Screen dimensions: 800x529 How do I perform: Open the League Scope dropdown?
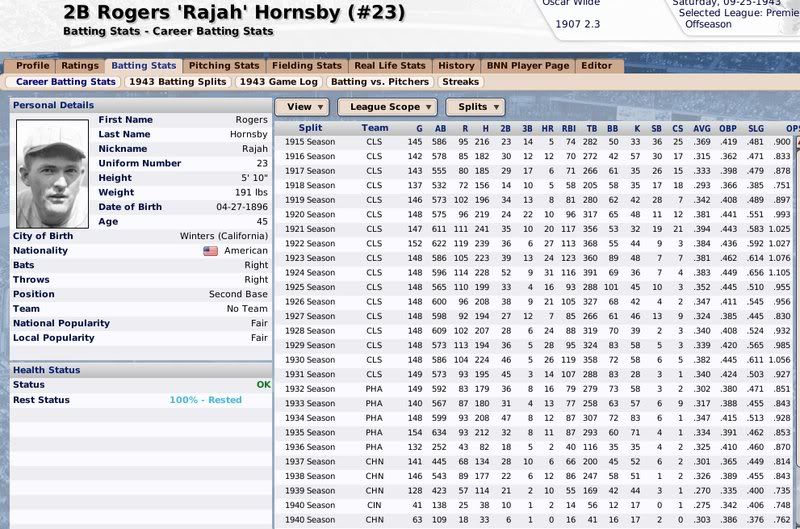387,106
